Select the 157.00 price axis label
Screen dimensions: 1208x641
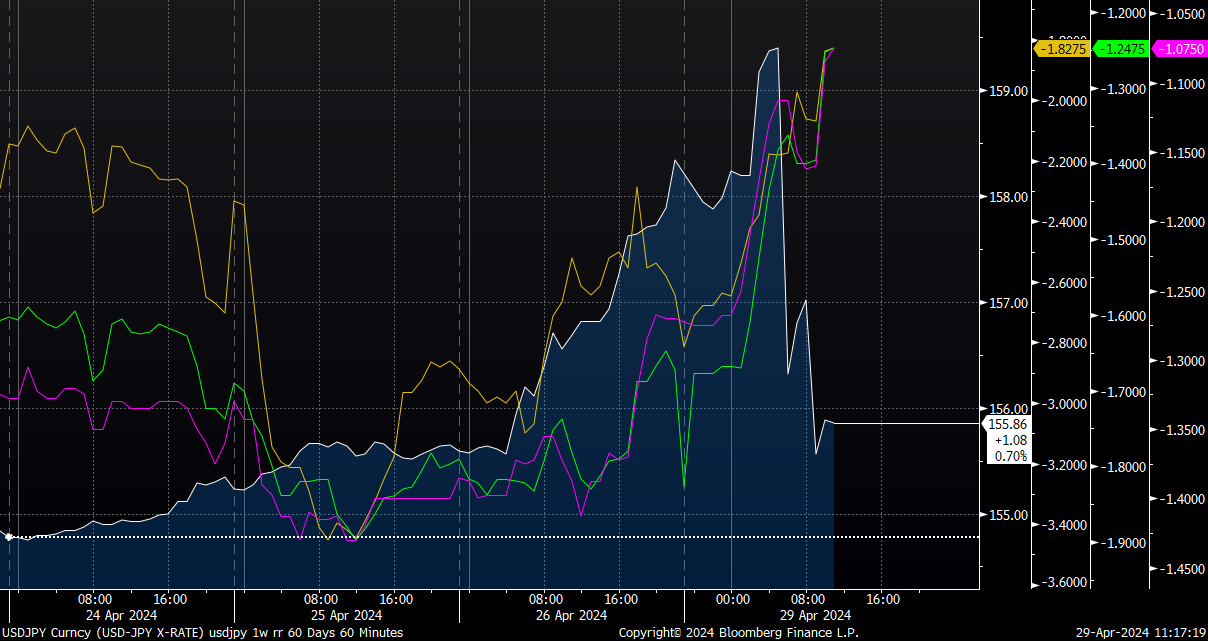pos(1008,303)
